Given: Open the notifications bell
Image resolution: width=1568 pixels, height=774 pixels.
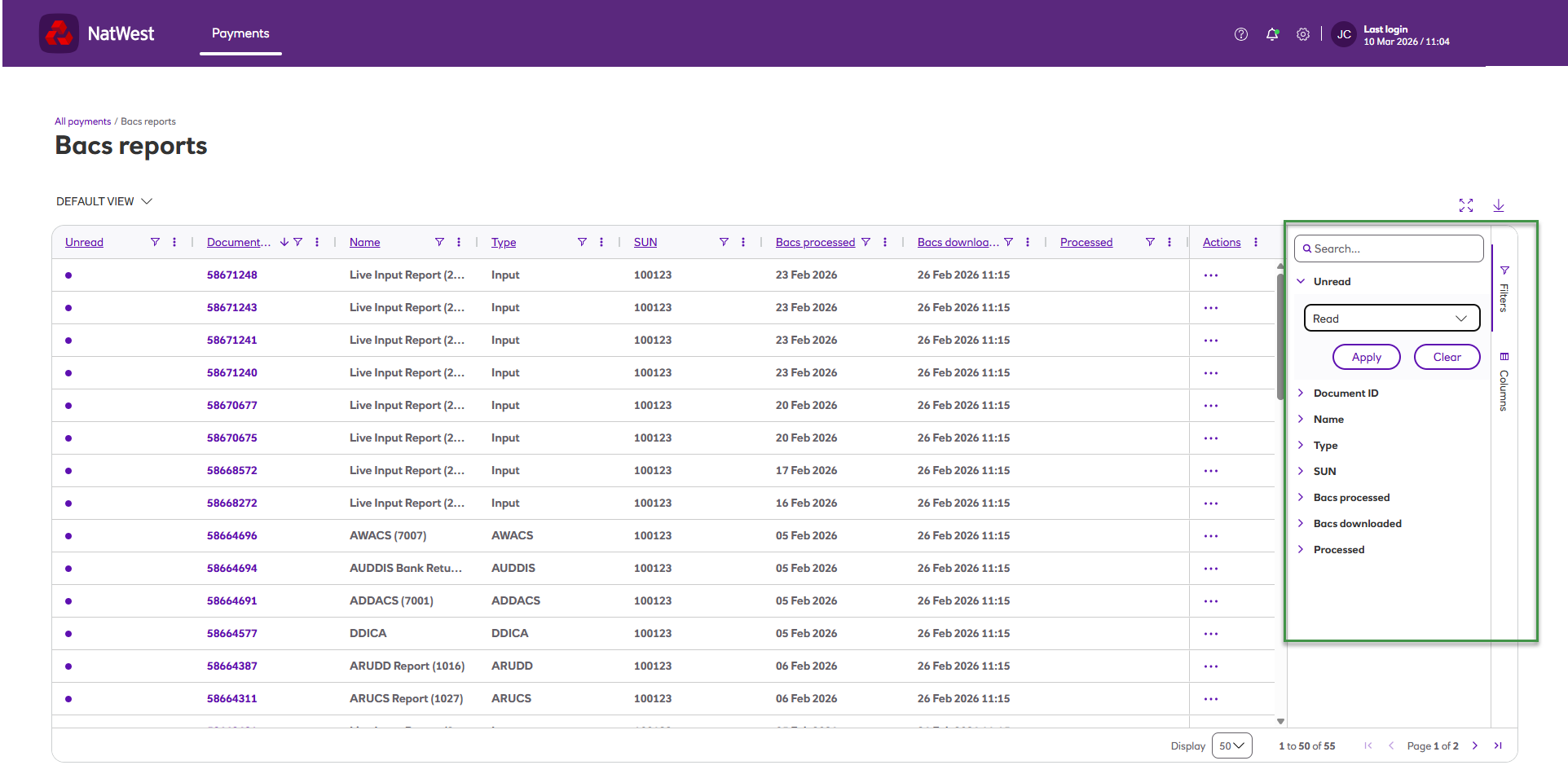Looking at the screenshot, I should coord(1272,34).
